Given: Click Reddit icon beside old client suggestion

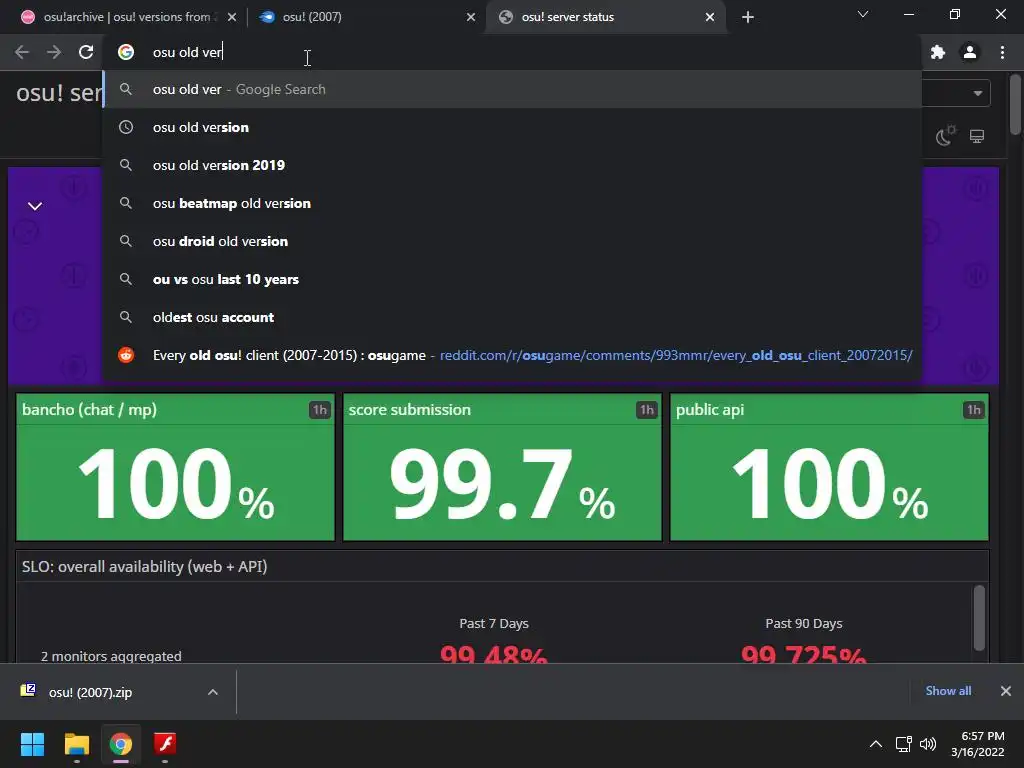Looking at the screenshot, I should click(126, 355).
